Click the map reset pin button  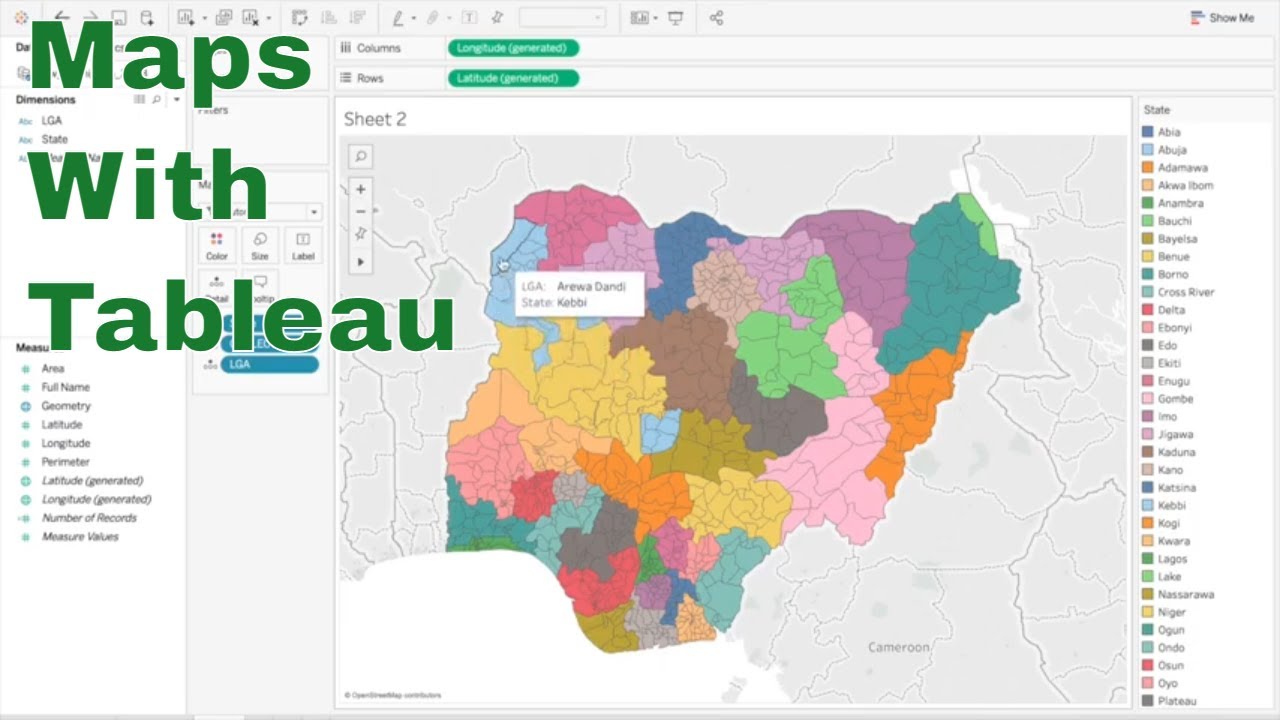(x=361, y=234)
